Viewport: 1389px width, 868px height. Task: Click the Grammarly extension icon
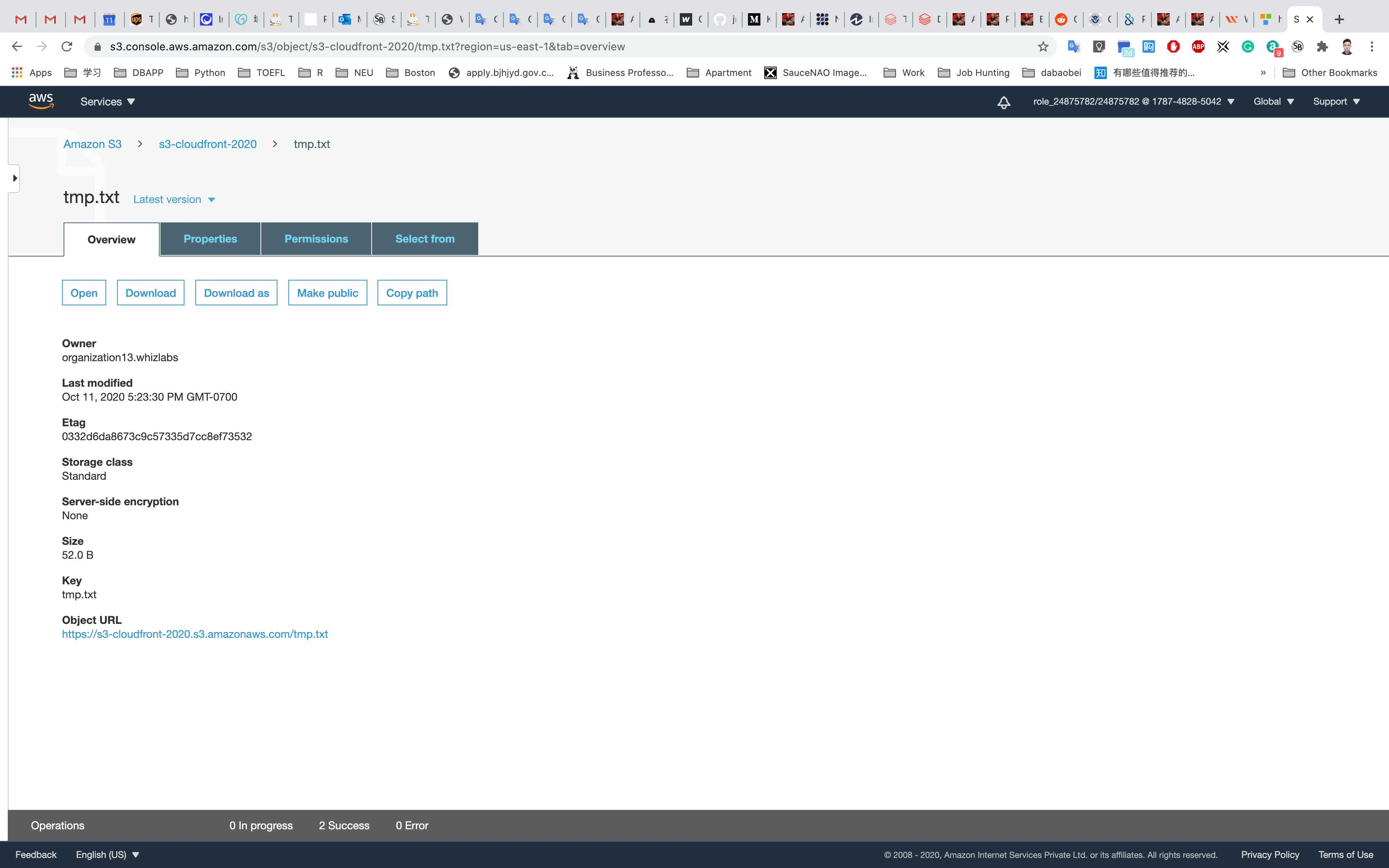click(1248, 46)
